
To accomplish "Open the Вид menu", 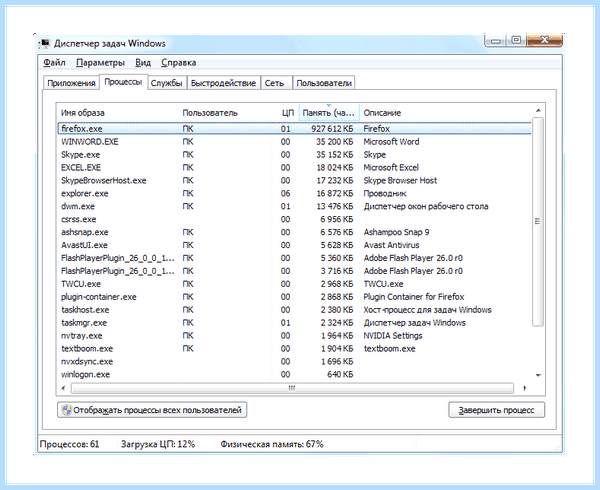I will tap(143, 63).
